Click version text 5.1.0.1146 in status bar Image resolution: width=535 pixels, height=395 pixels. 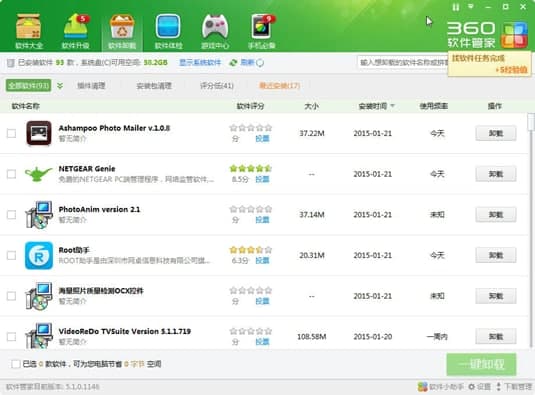point(82,387)
